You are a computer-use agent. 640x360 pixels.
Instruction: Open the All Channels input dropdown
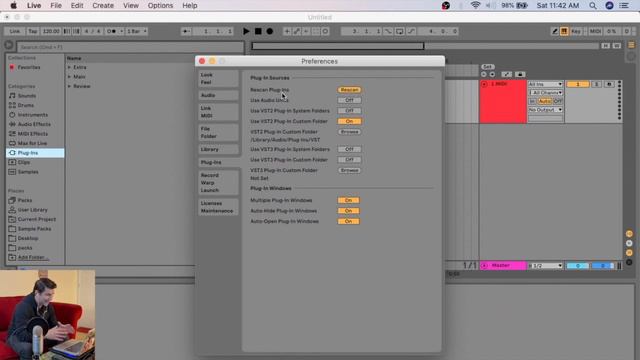coord(545,93)
